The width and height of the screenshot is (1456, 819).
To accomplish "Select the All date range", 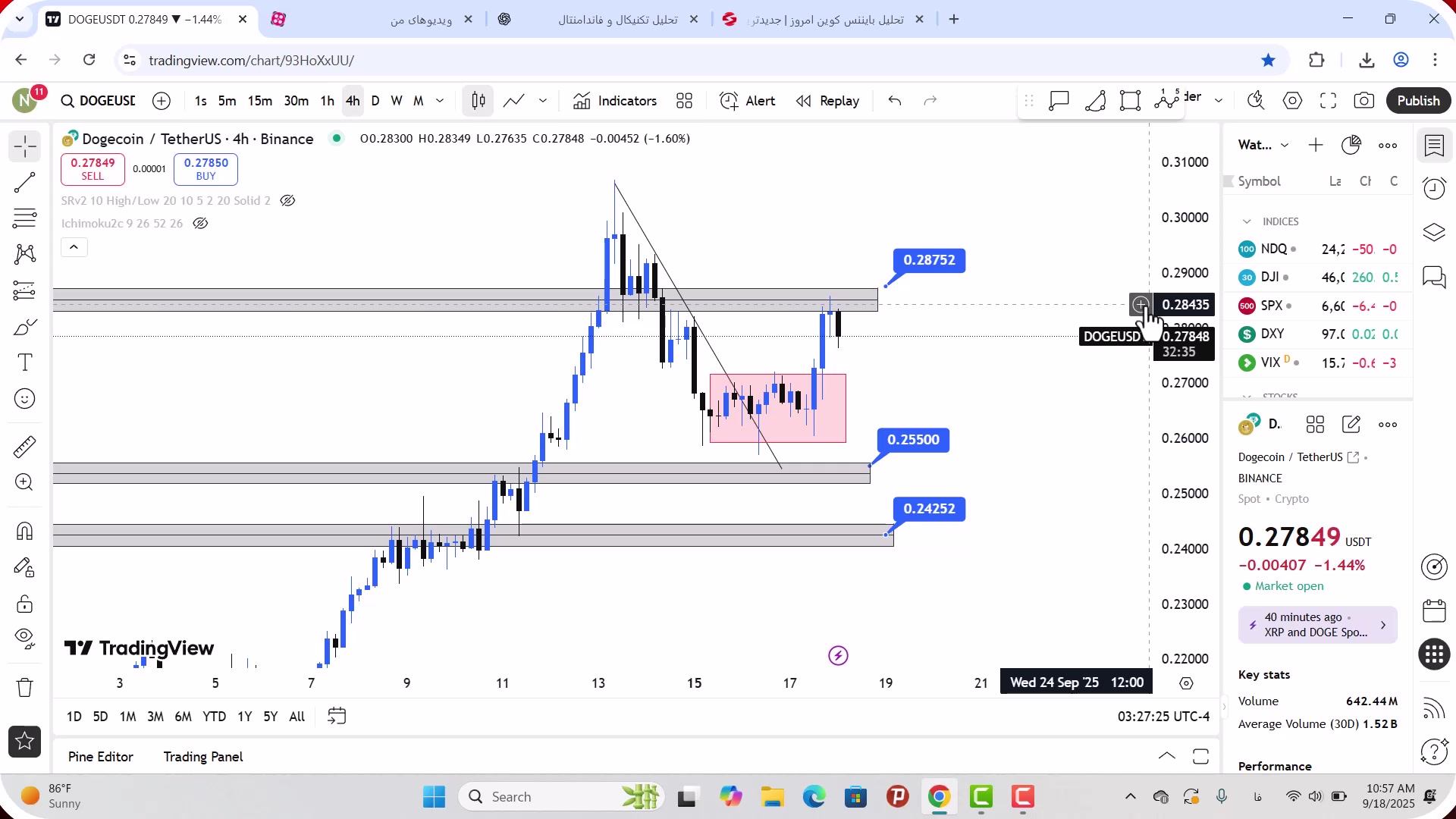I will pyautogui.click(x=297, y=717).
